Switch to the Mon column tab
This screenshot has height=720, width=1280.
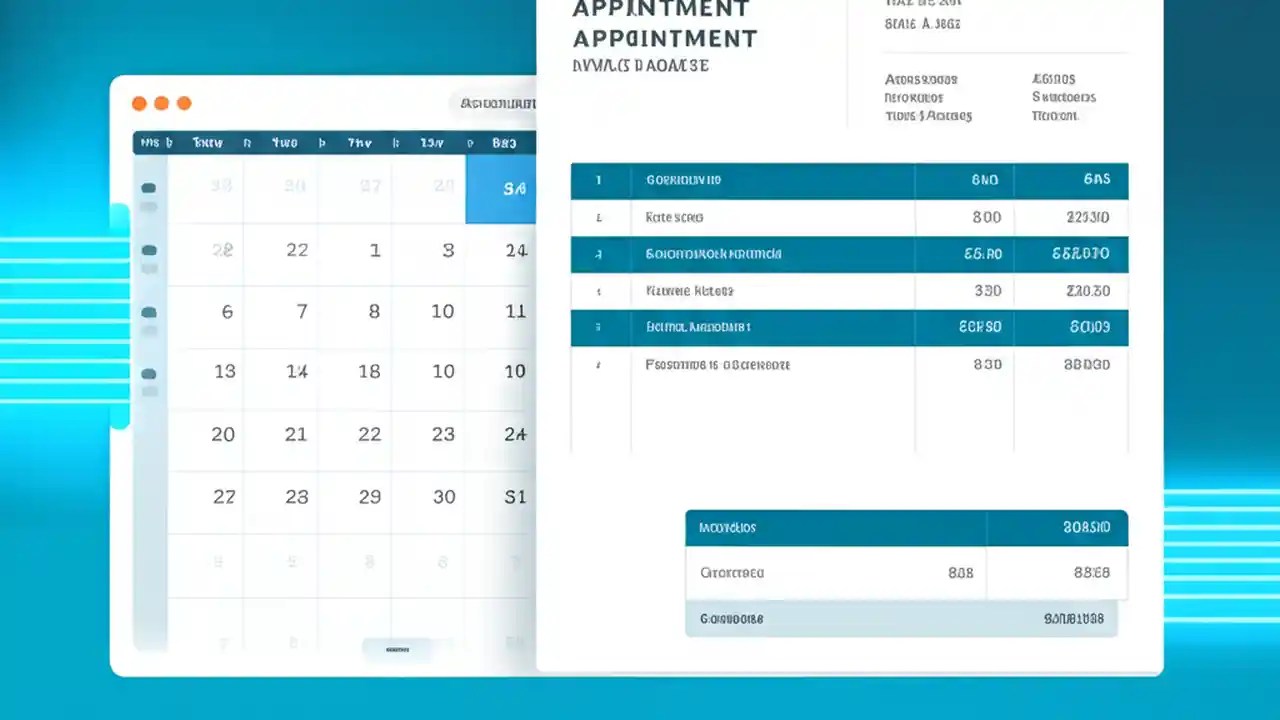tap(152, 142)
